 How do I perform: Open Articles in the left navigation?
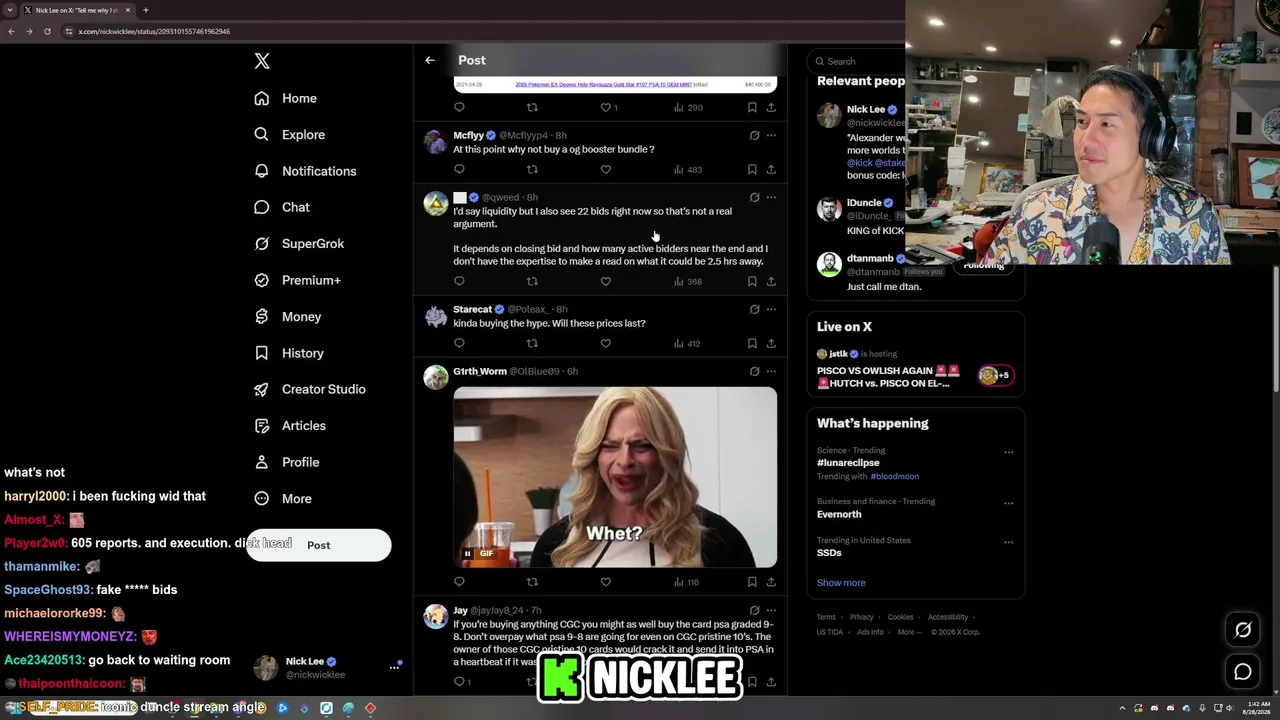(x=290, y=425)
